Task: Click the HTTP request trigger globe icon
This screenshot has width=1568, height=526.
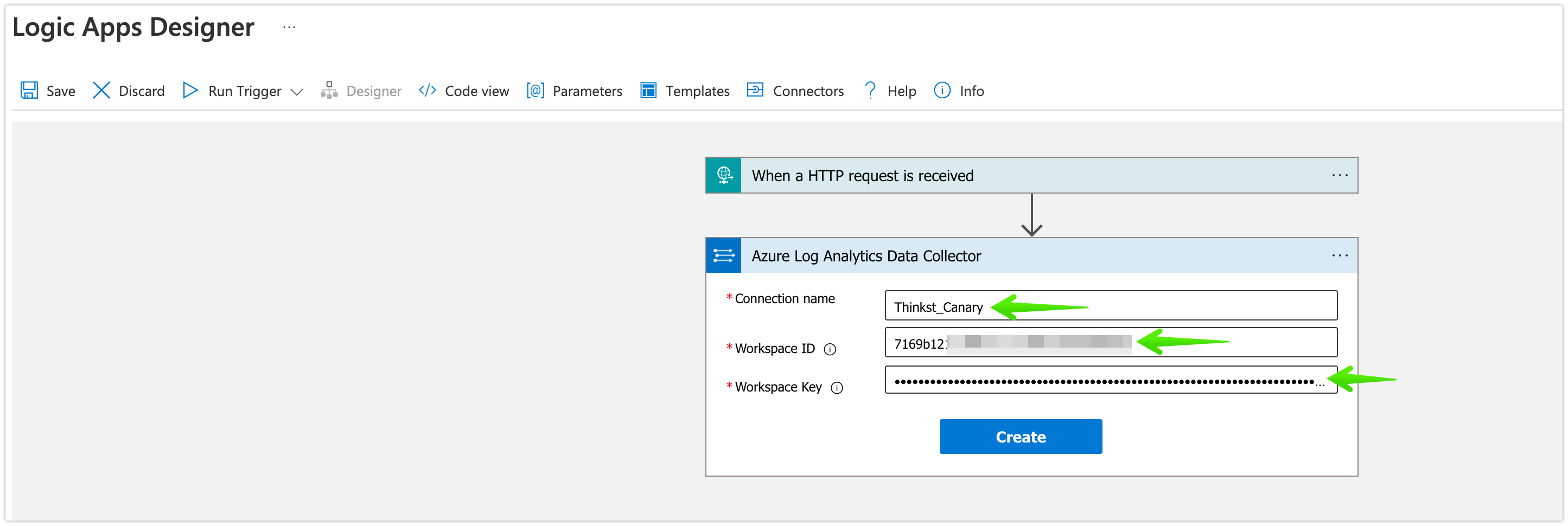Action: tap(724, 176)
